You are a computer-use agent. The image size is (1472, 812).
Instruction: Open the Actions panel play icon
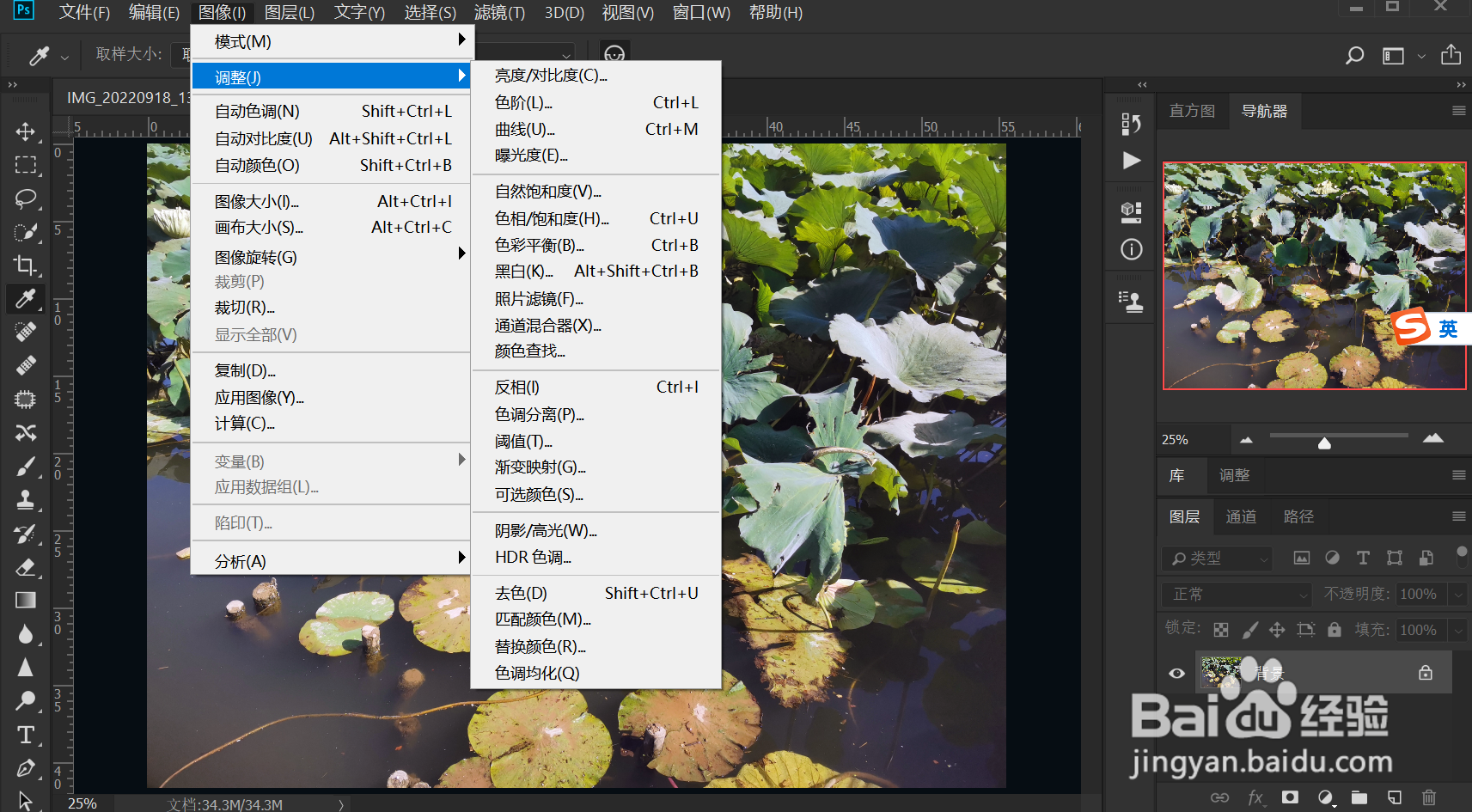pyautogui.click(x=1132, y=161)
